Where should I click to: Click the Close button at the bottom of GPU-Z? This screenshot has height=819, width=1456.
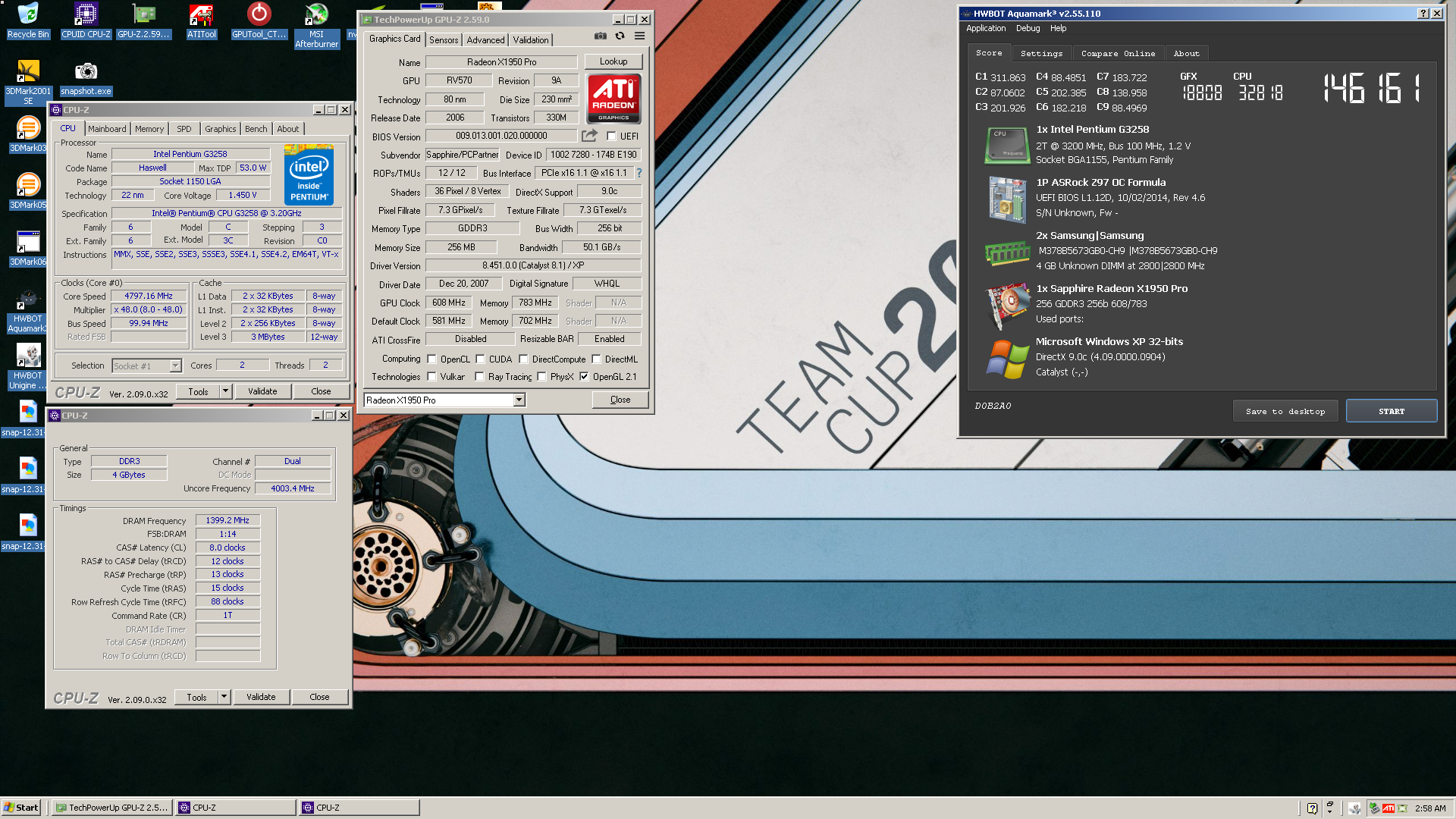coord(620,400)
